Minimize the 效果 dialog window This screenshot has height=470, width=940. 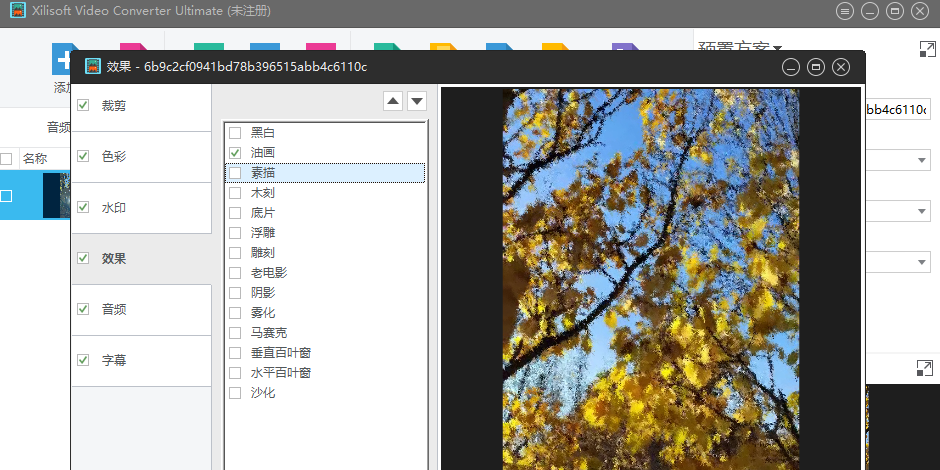[791, 67]
